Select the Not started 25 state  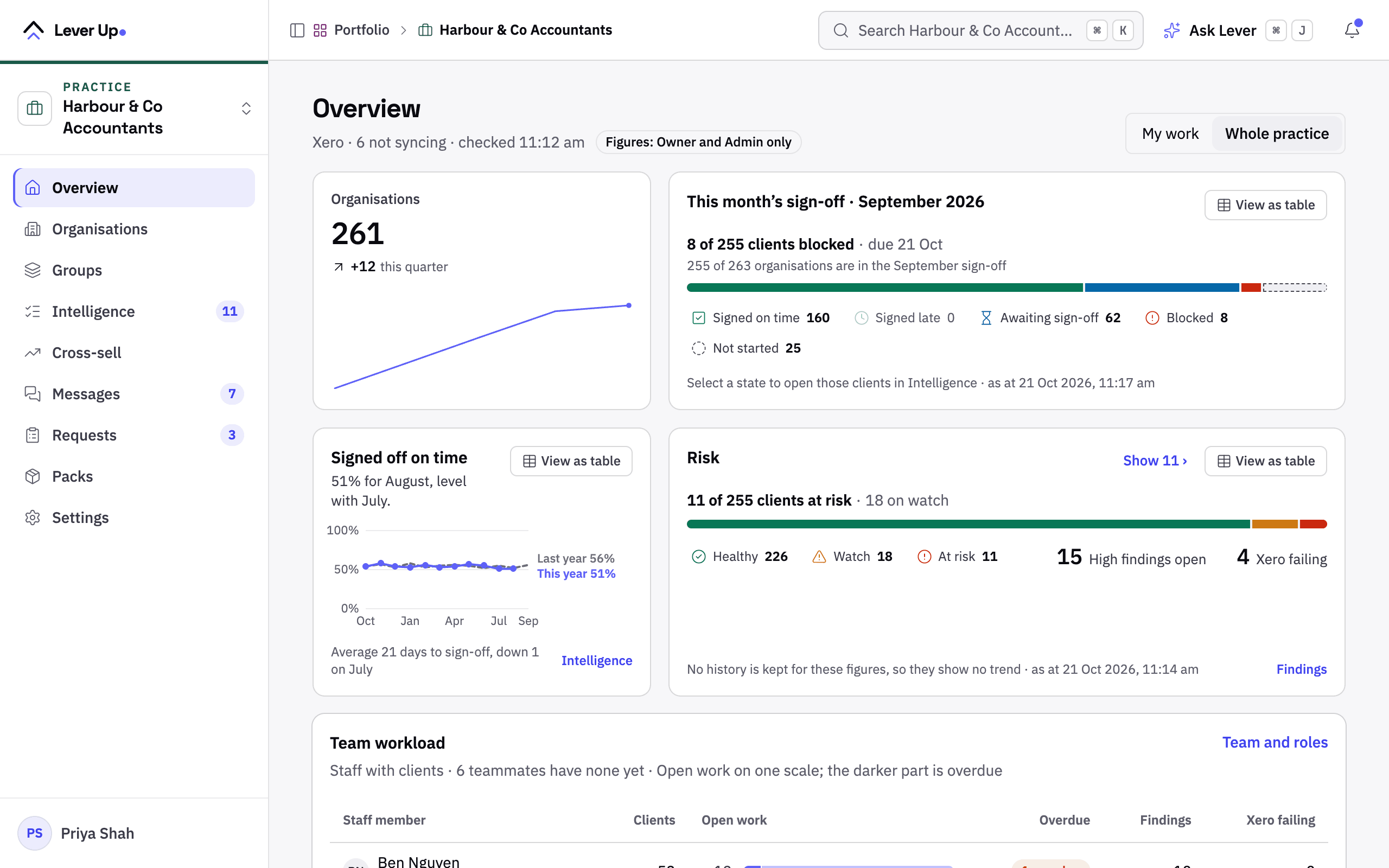click(x=746, y=348)
